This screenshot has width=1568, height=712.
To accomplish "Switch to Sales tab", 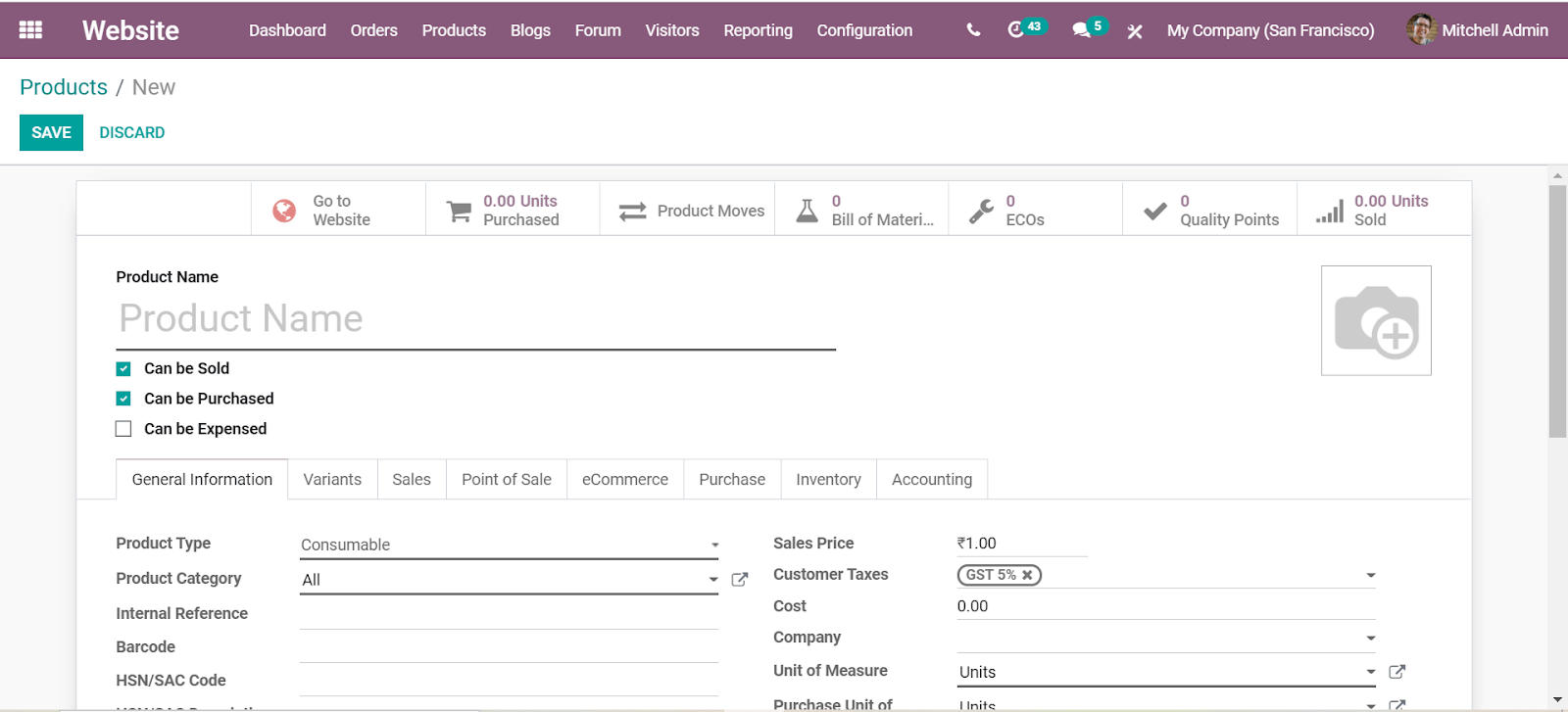I will click(x=412, y=479).
